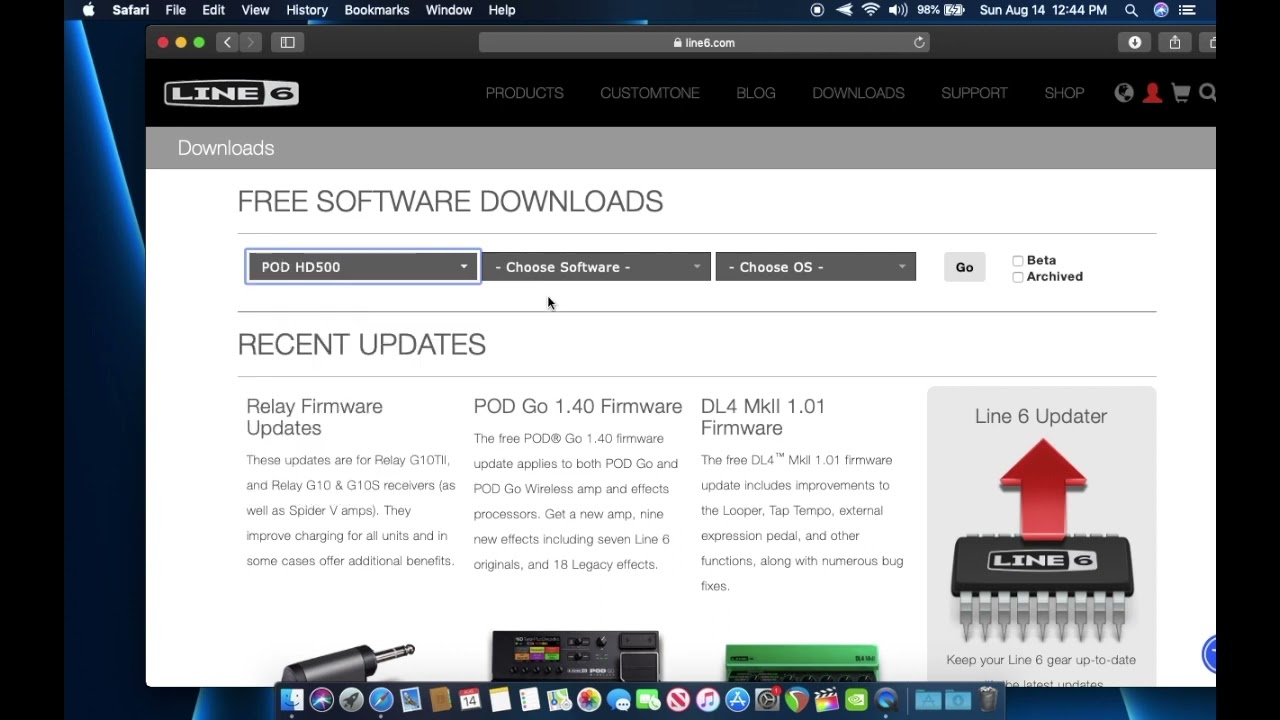Click the Line 6 Updater title
Viewport: 1280px width, 720px height.
click(1041, 416)
